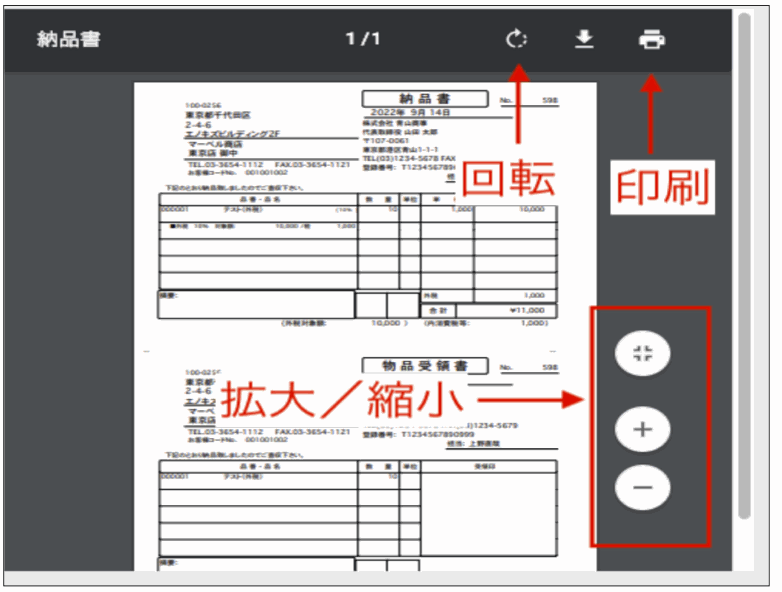Click the 納品書 file title in toolbar
The height and width of the screenshot is (592, 782).
(68, 40)
